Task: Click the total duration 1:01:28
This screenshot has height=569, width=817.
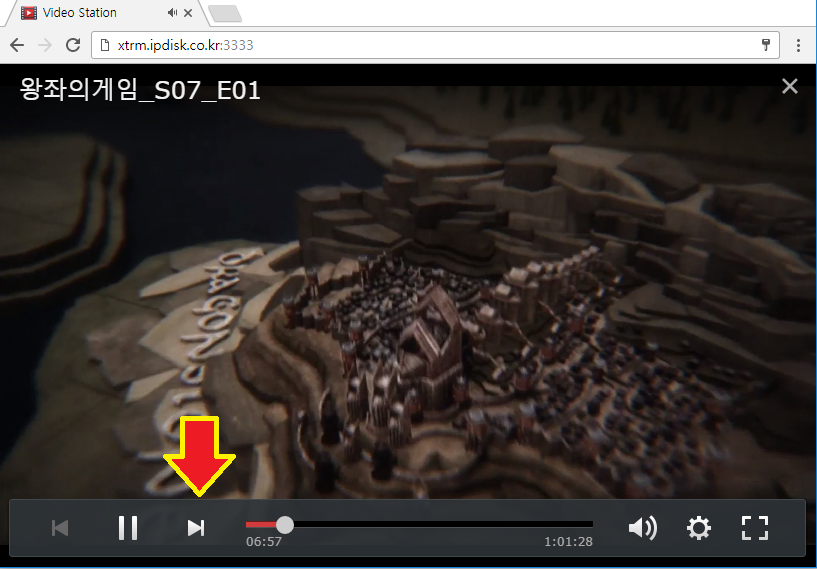Action: (568, 542)
